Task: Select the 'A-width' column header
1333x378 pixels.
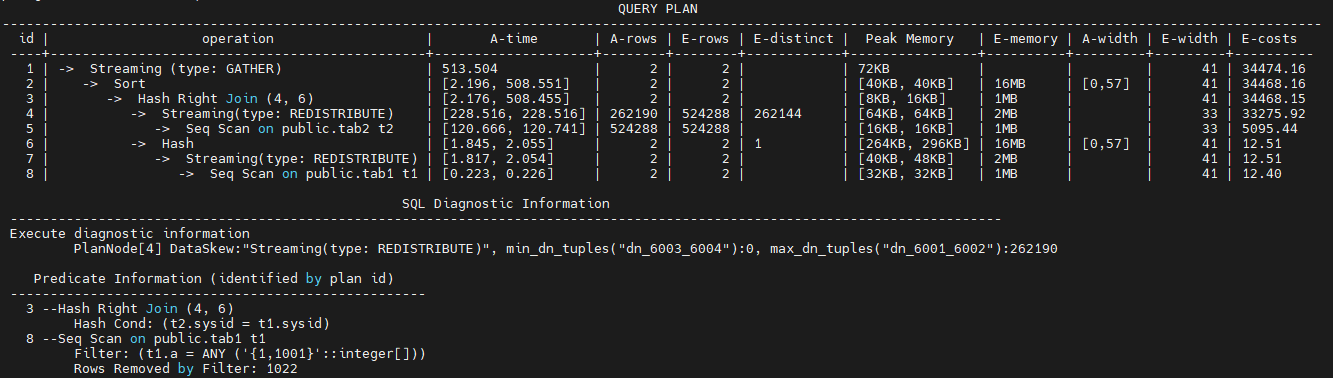Action: (1109, 39)
